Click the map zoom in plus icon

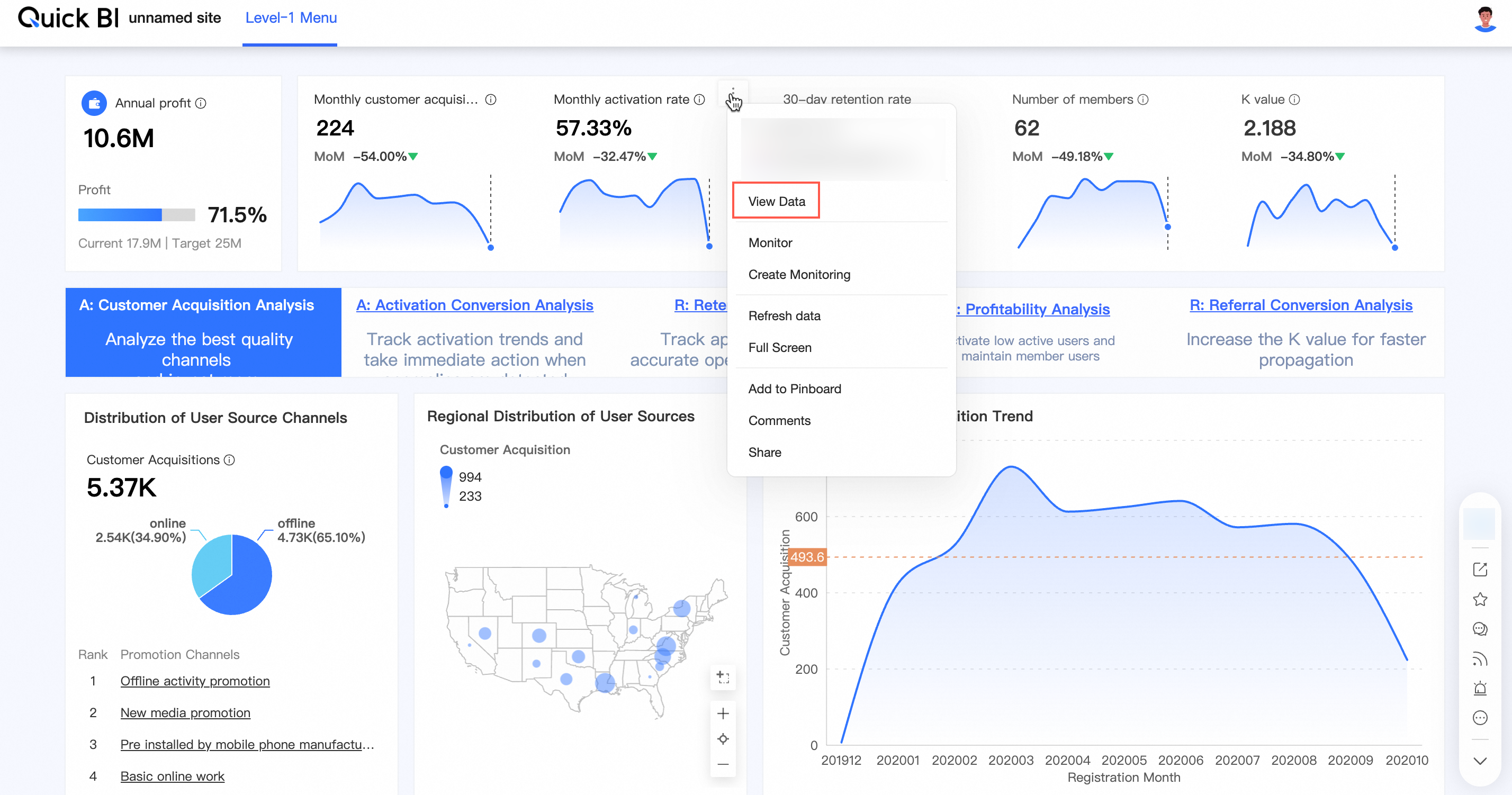pyautogui.click(x=723, y=713)
